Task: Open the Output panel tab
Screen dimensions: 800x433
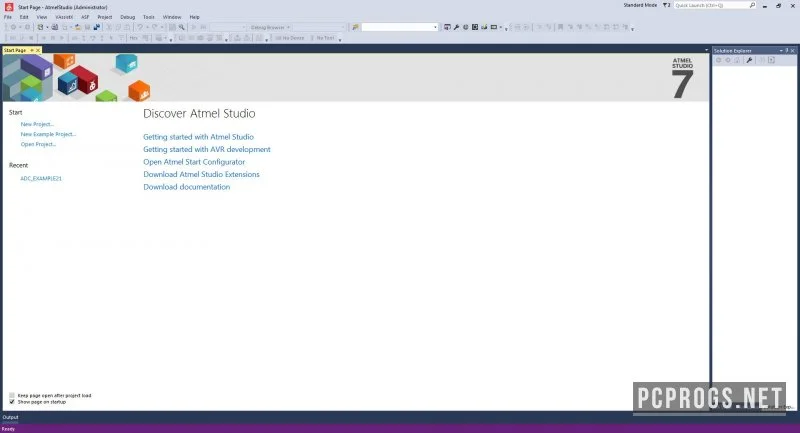Action: click(10, 417)
